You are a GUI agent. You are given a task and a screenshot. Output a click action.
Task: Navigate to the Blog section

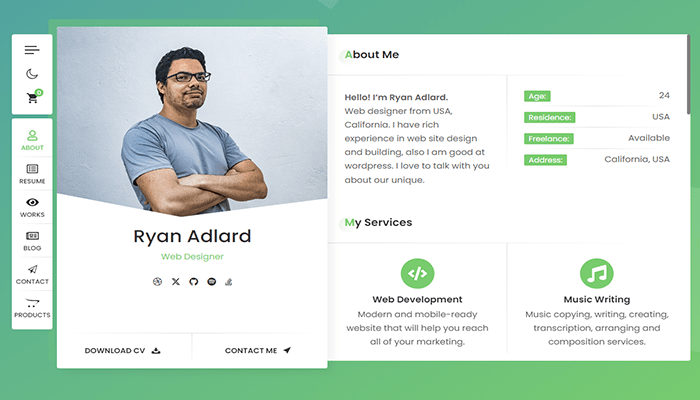tap(32, 241)
